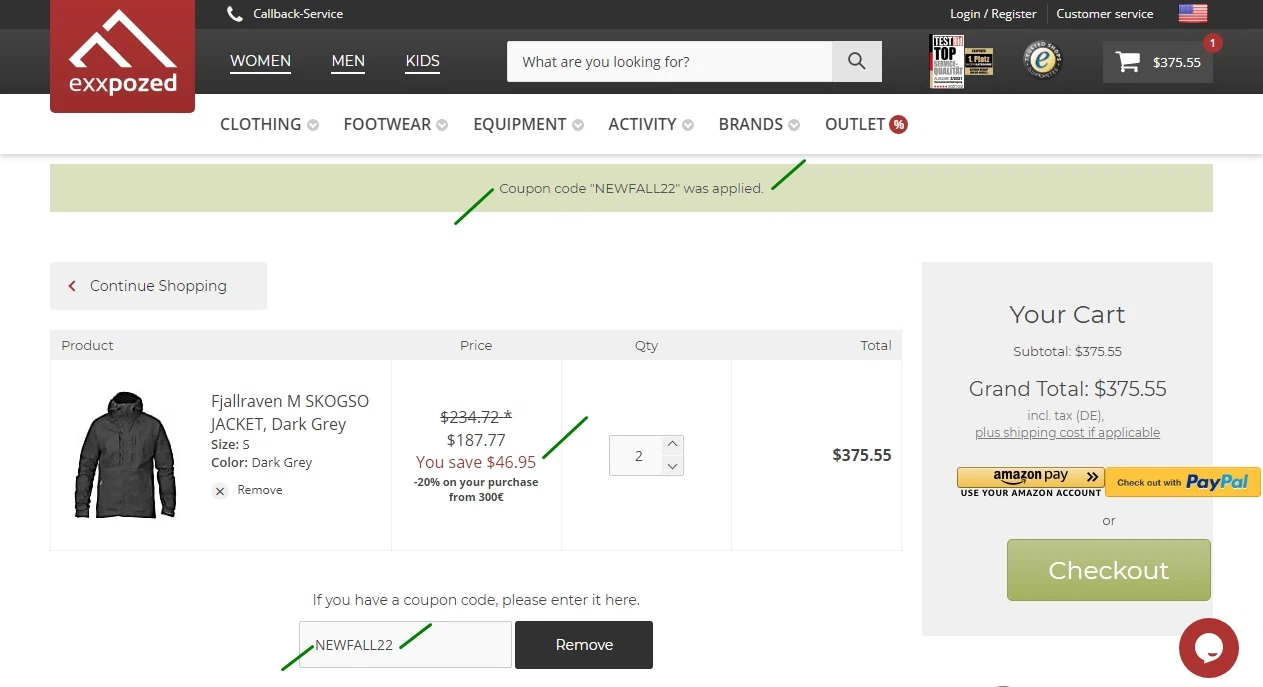The image size is (1263, 687).
Task: Open the Men section
Action: (x=348, y=61)
